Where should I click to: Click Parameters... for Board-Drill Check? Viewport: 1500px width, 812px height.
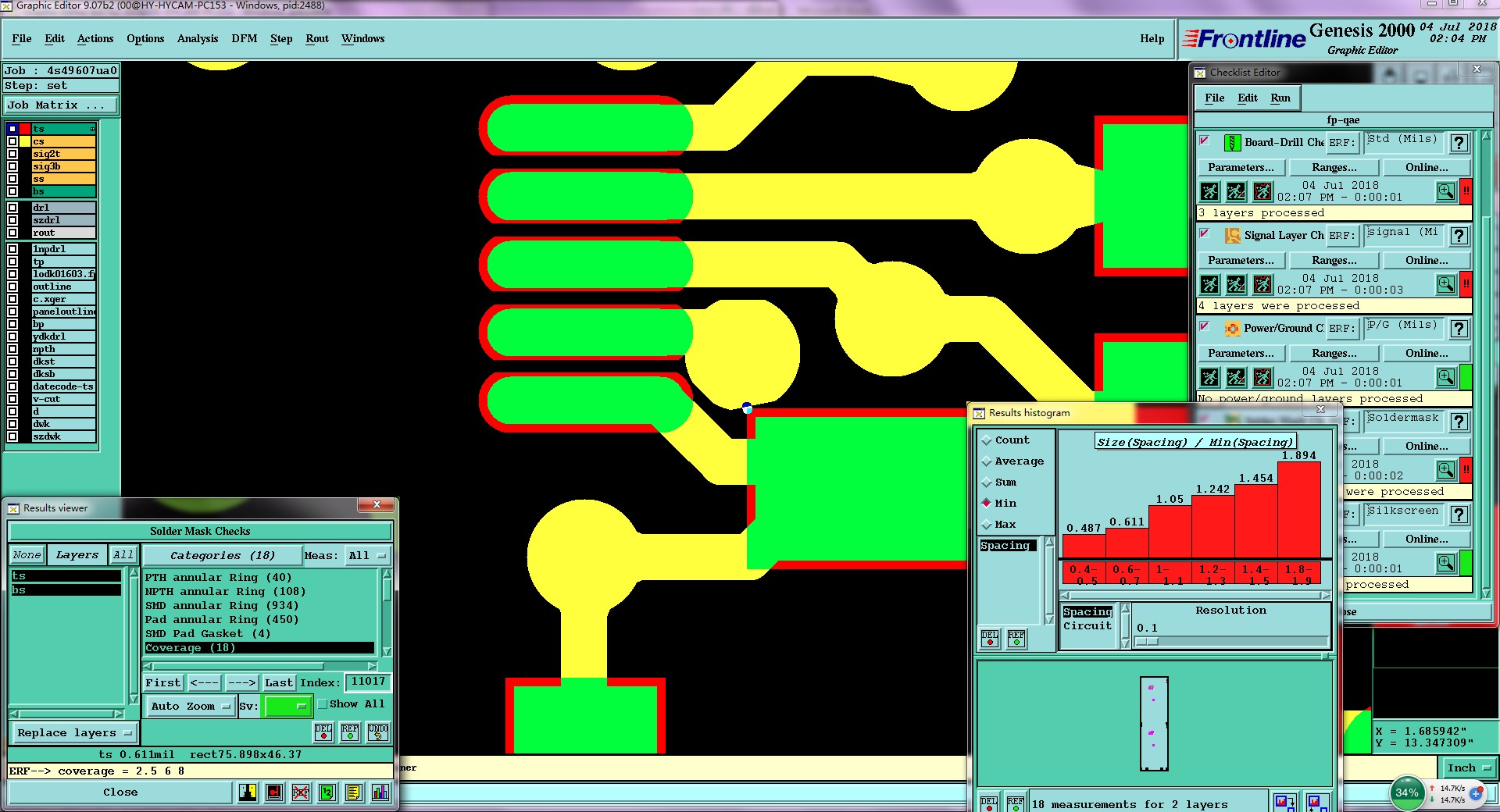coord(1241,167)
